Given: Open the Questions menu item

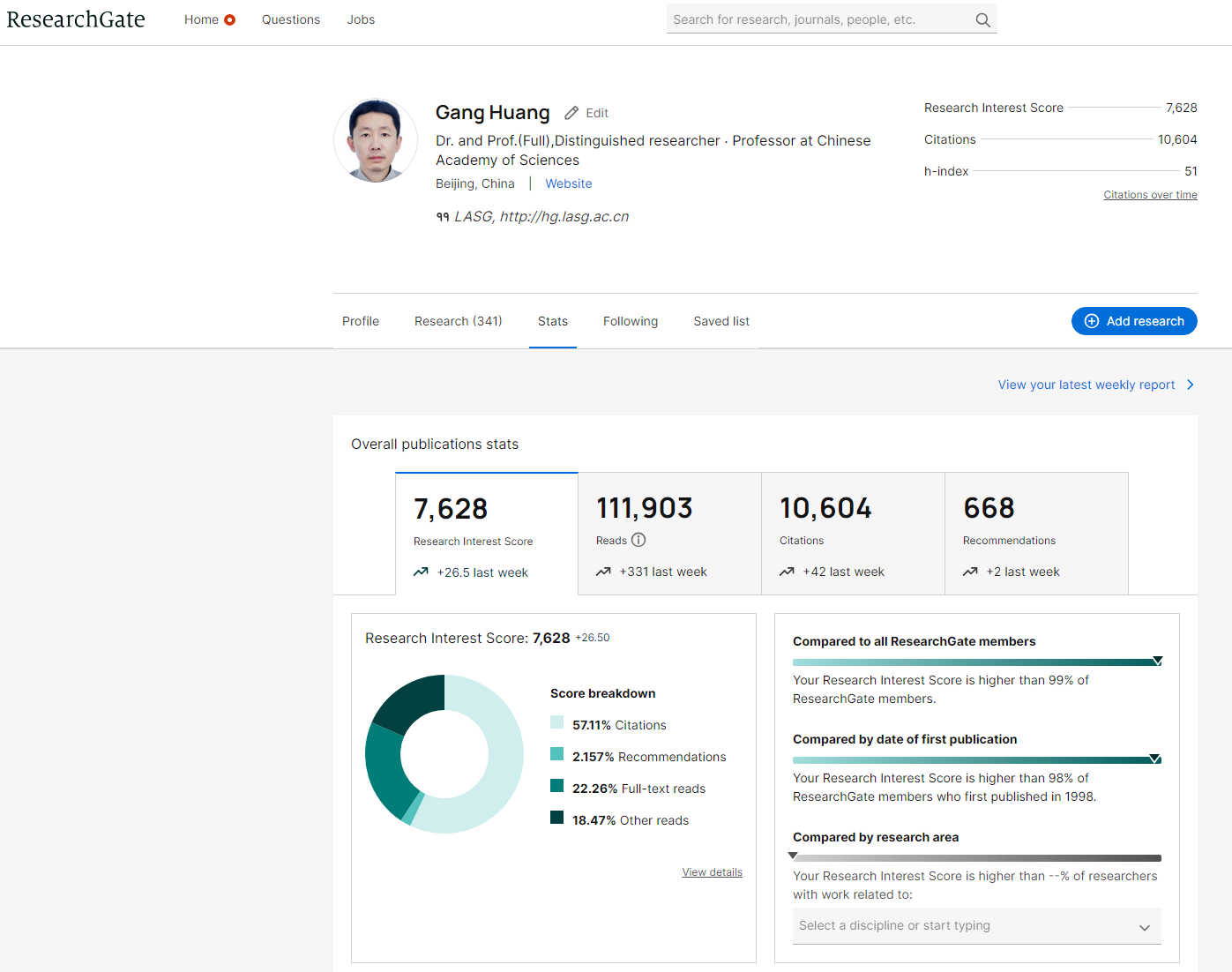Looking at the screenshot, I should coord(291,19).
